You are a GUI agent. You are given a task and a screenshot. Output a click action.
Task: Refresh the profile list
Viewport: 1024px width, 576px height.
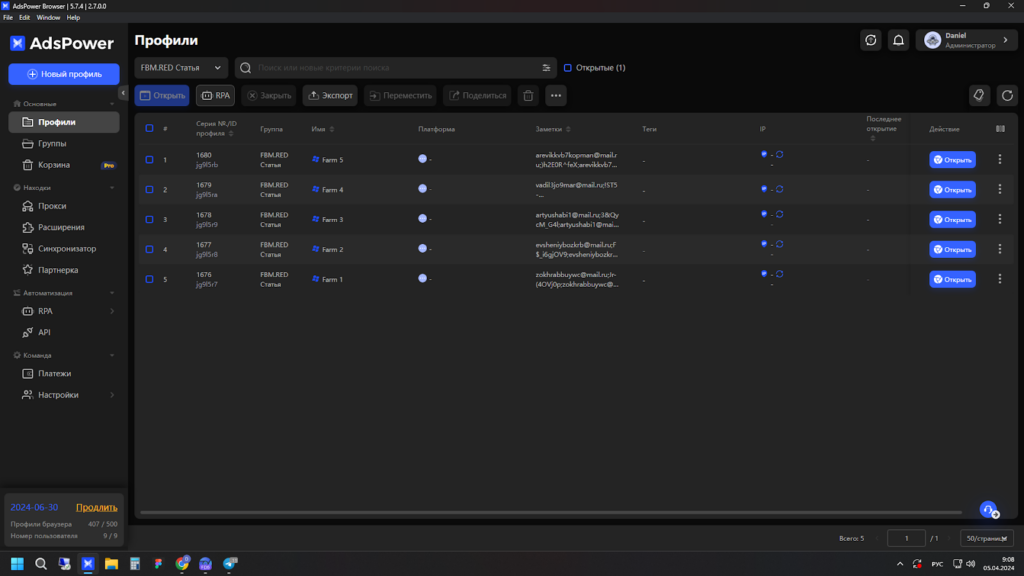[x=1007, y=95]
